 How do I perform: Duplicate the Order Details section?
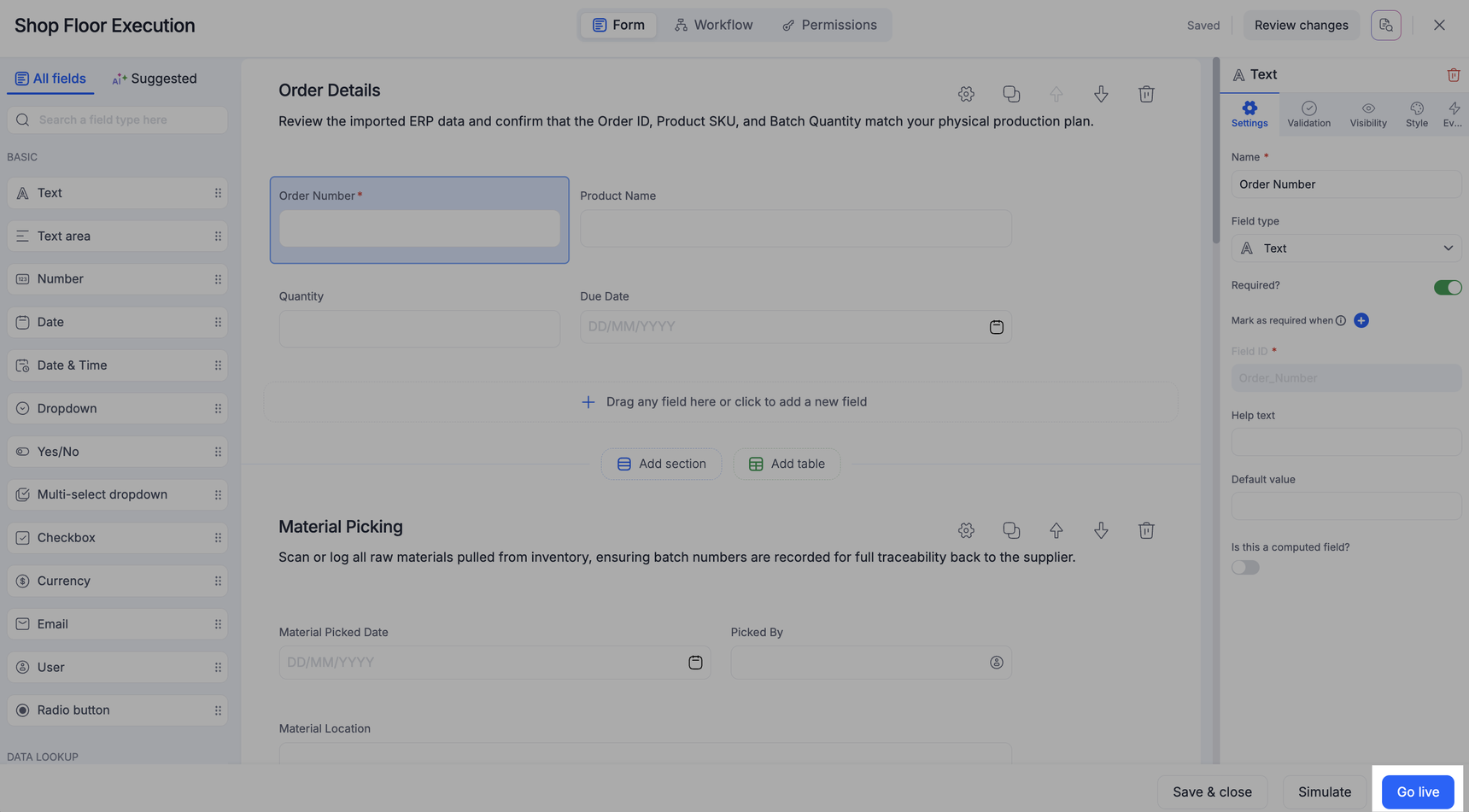tap(1011, 94)
